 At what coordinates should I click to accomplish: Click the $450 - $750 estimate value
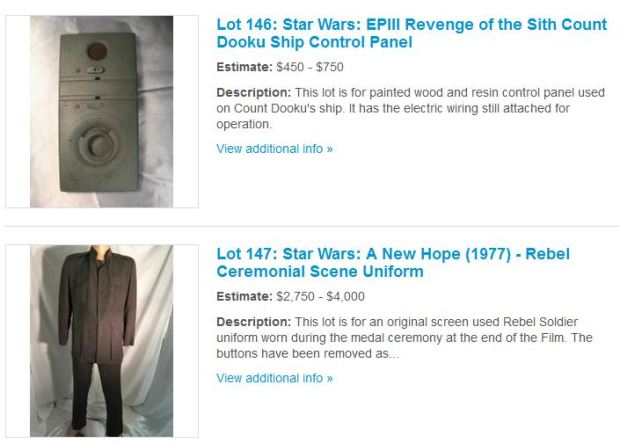(310, 67)
